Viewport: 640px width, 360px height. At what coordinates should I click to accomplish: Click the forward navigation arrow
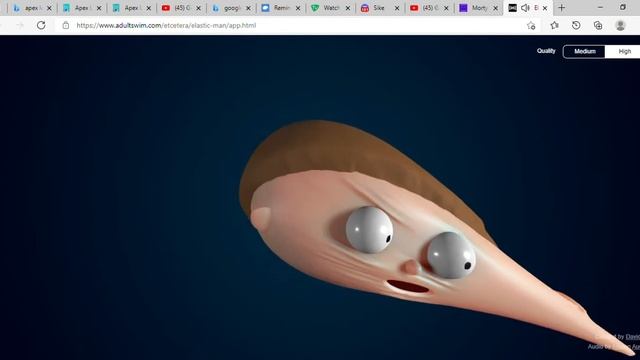coord(20,25)
